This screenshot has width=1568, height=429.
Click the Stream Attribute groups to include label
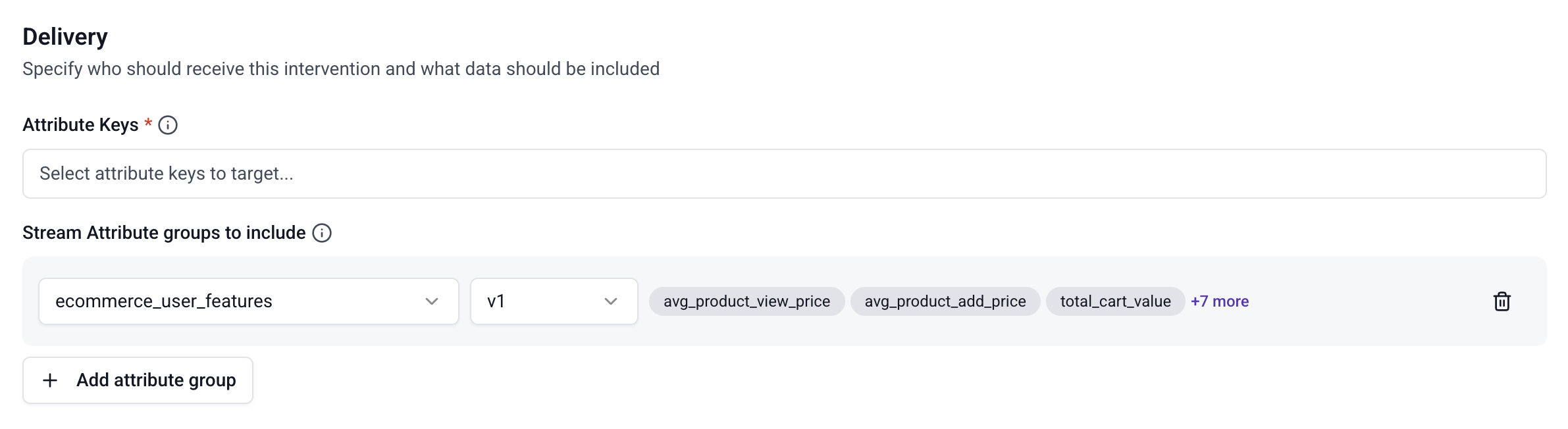tap(164, 233)
